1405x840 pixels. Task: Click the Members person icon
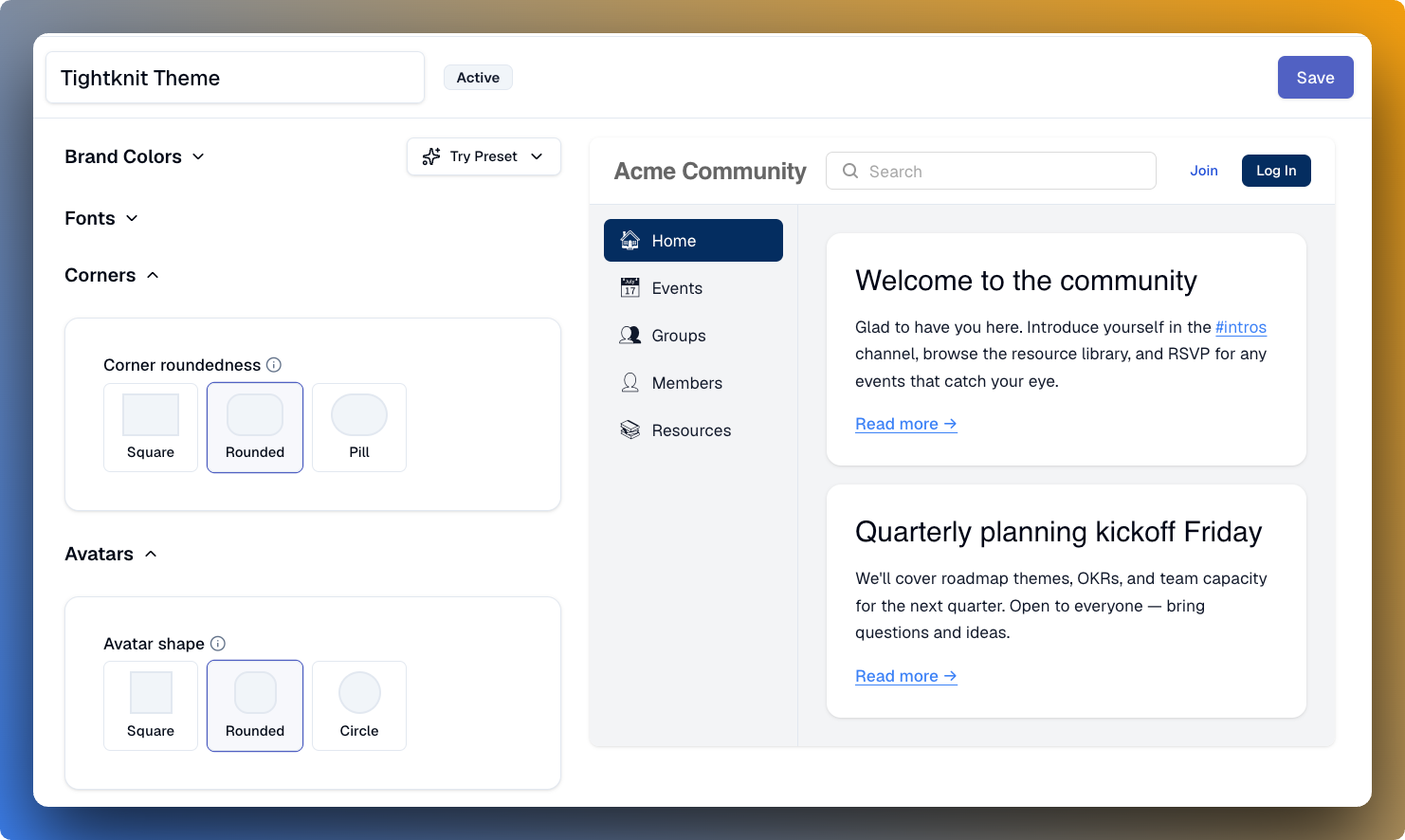click(x=630, y=382)
